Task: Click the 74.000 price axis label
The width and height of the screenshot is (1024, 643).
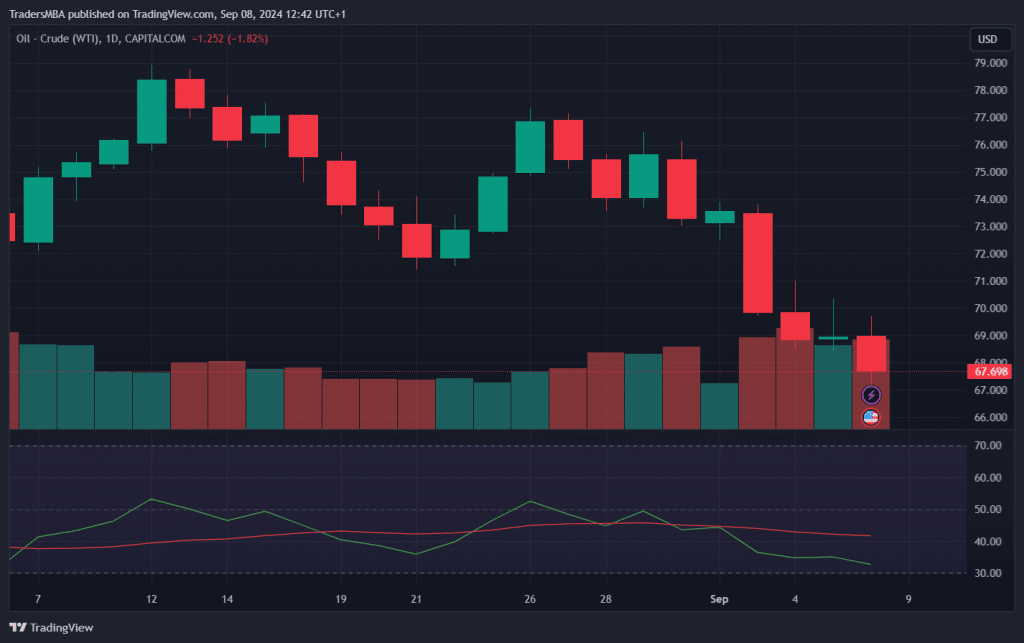Action: (x=991, y=199)
